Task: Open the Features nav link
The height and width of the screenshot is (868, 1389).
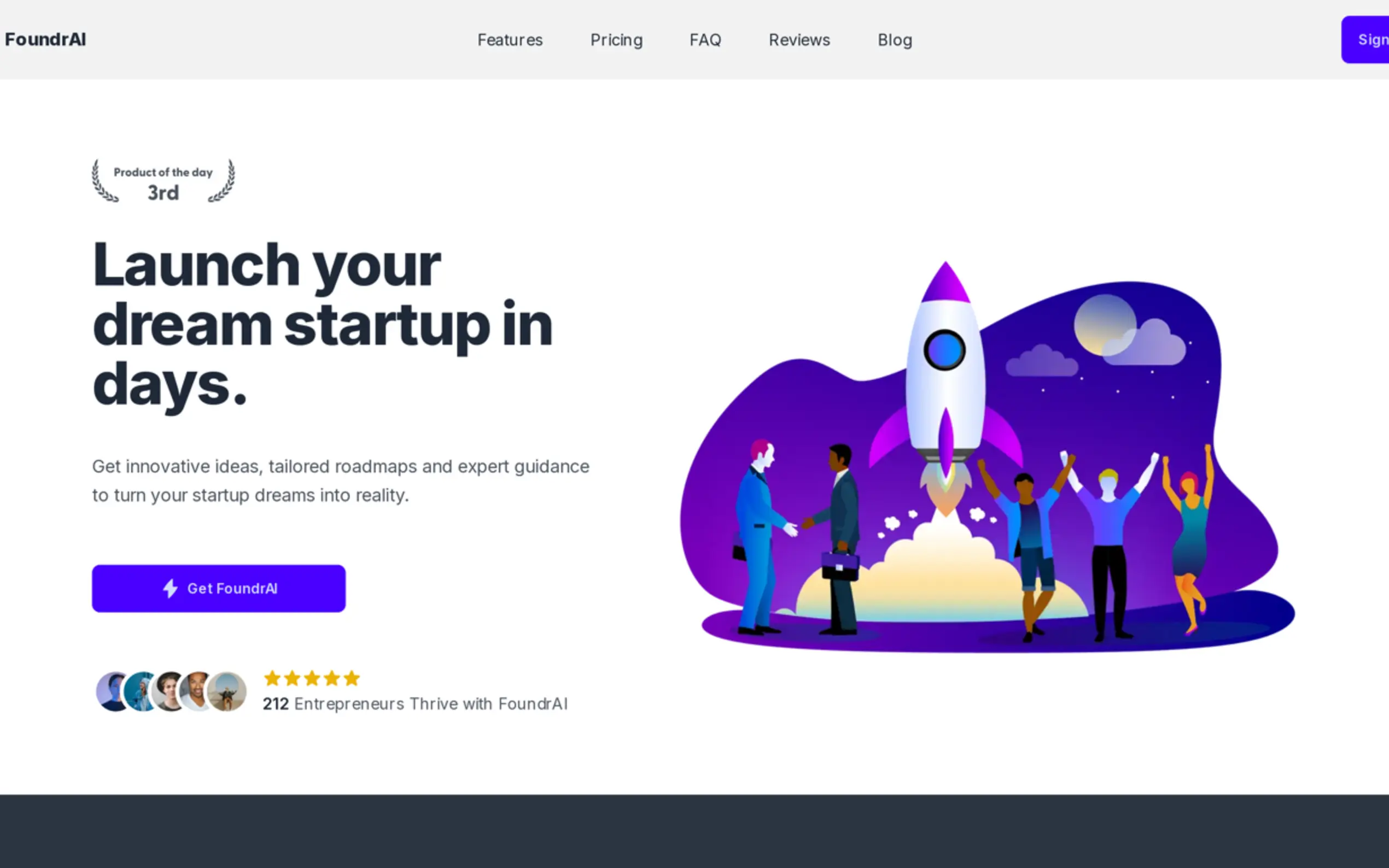Action: point(510,40)
